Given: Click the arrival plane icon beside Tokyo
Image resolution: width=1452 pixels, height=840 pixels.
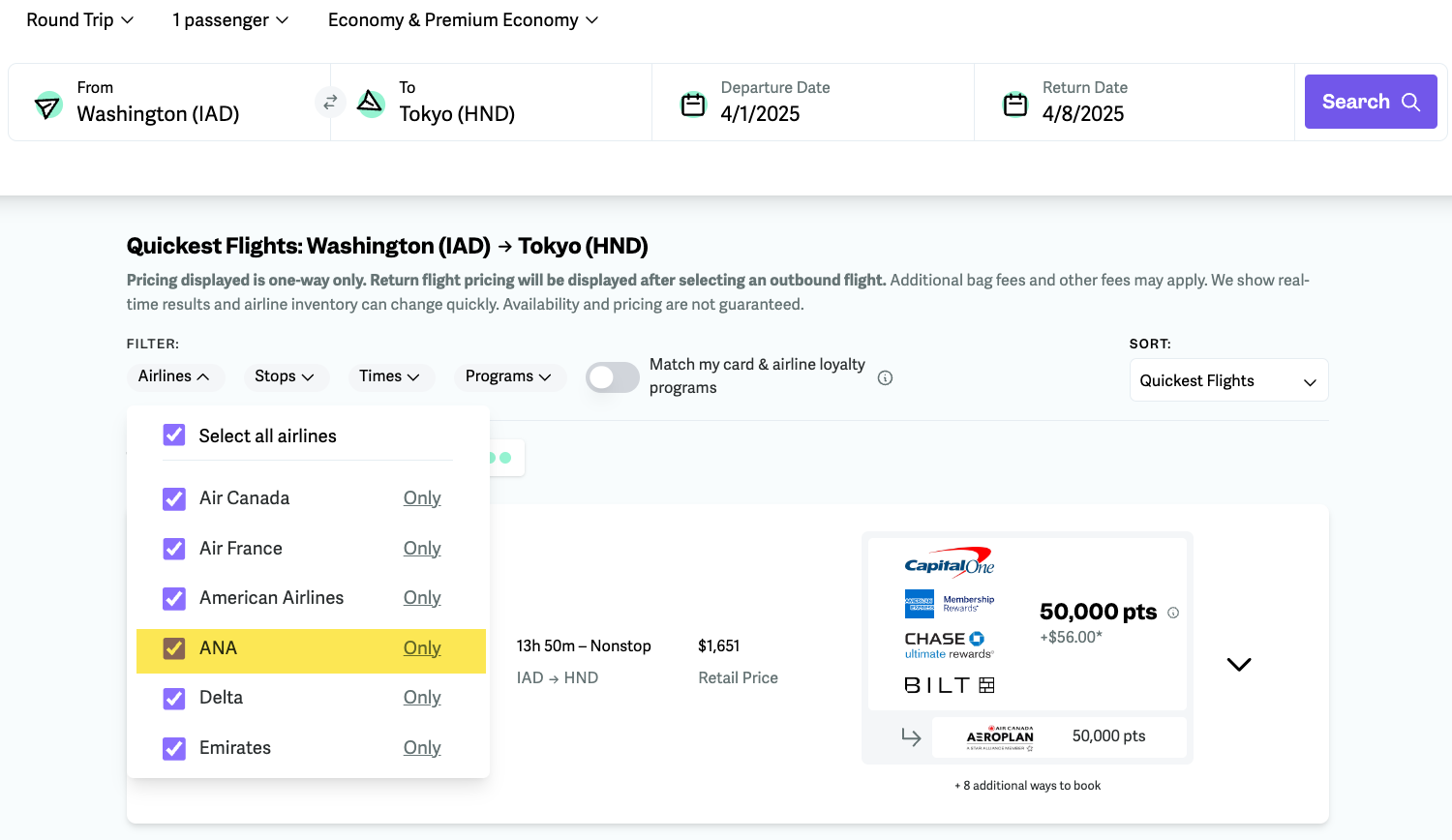Looking at the screenshot, I should click(x=371, y=103).
